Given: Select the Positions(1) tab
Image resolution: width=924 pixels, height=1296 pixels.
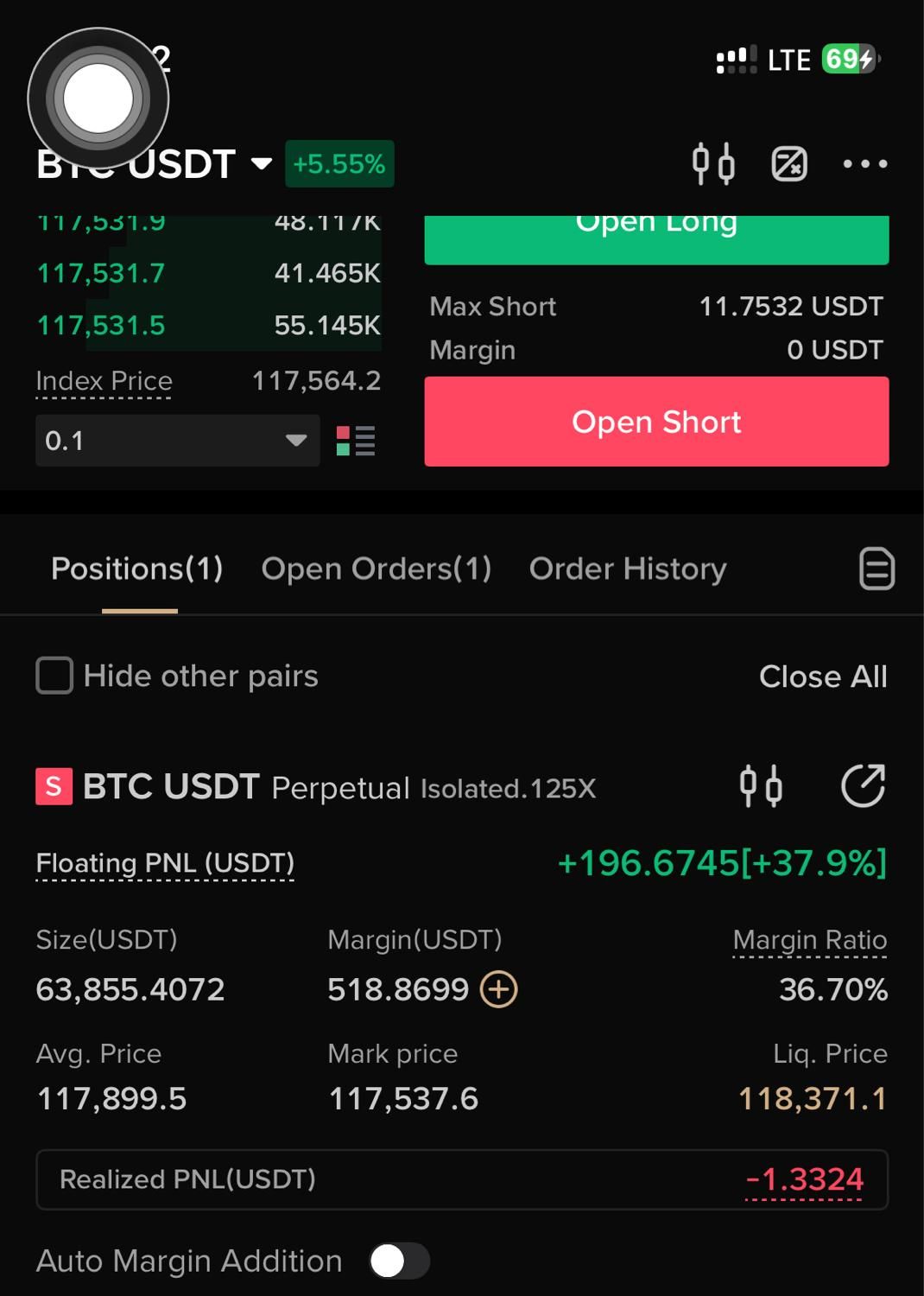Looking at the screenshot, I should 137,569.
